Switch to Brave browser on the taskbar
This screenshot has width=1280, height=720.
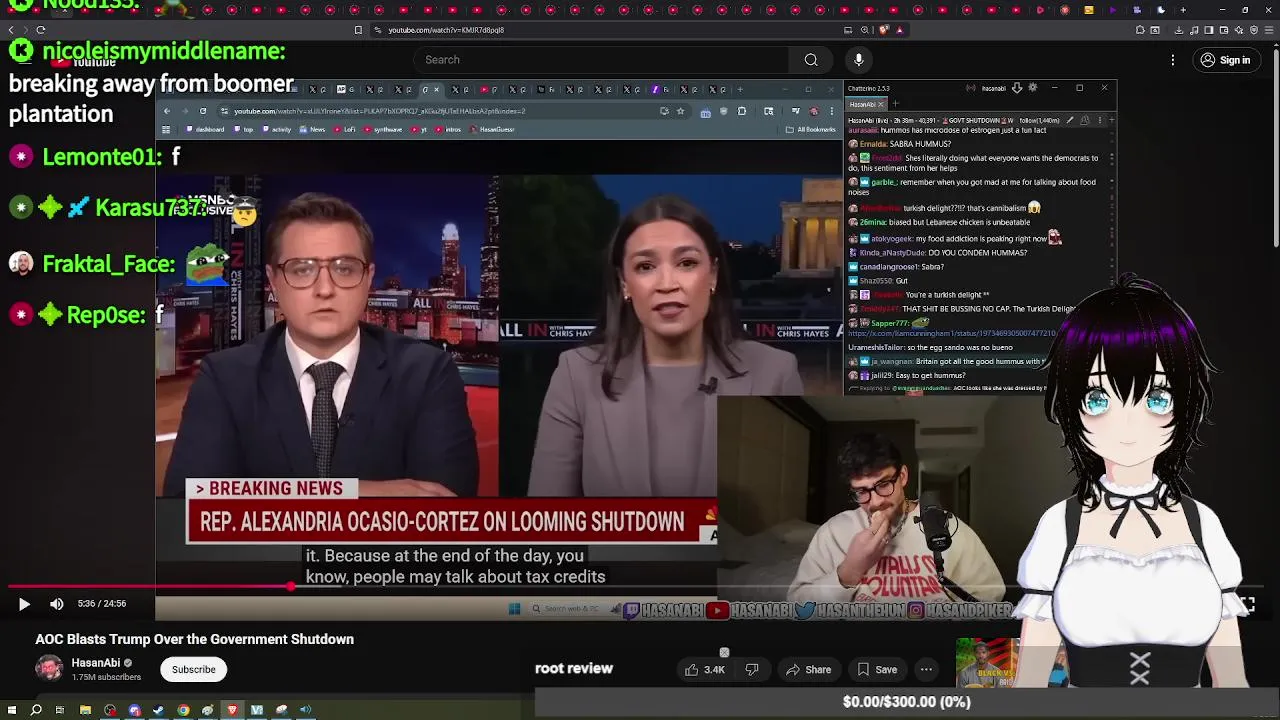point(232,710)
